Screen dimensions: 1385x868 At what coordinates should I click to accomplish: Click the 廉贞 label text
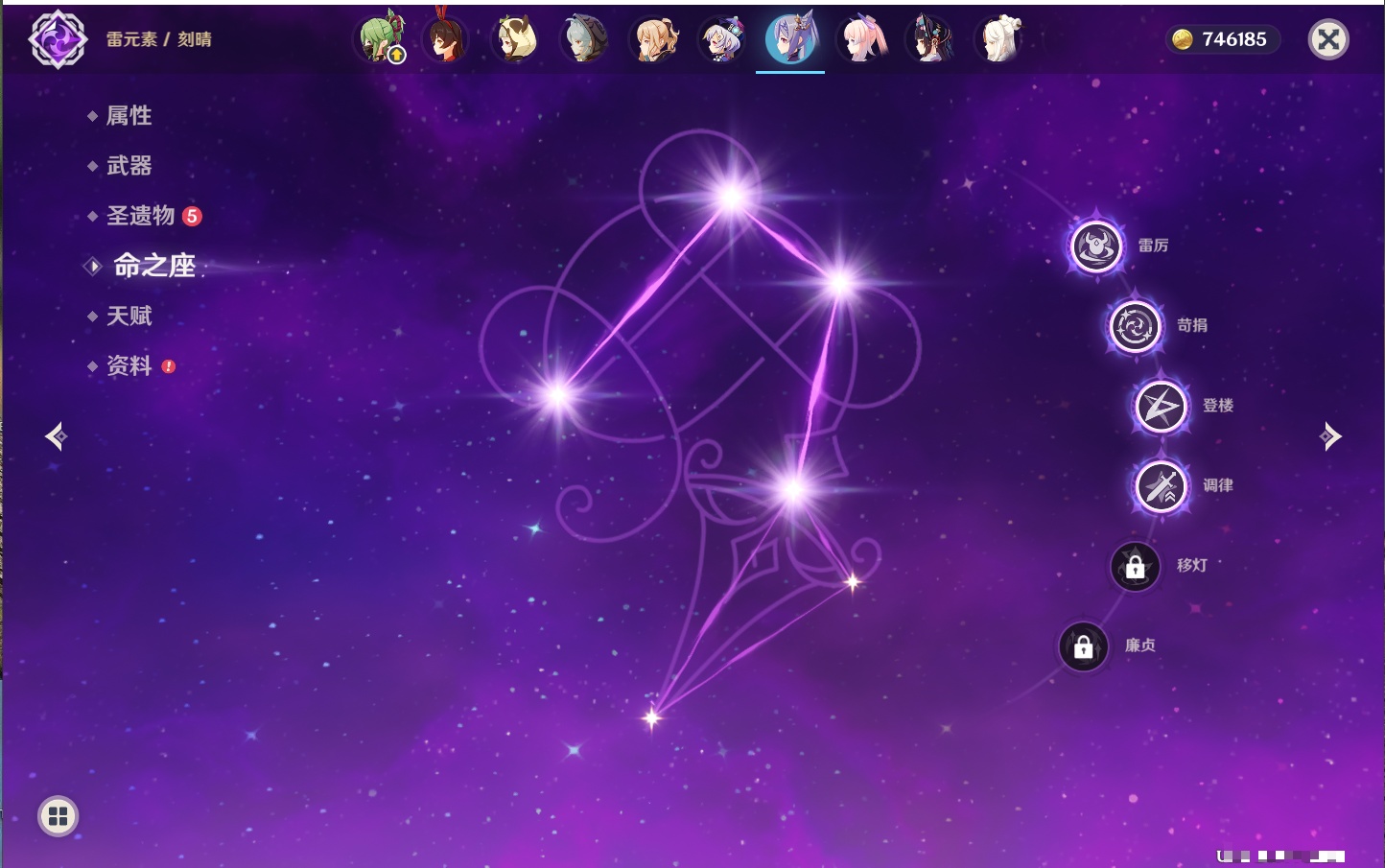[1140, 645]
